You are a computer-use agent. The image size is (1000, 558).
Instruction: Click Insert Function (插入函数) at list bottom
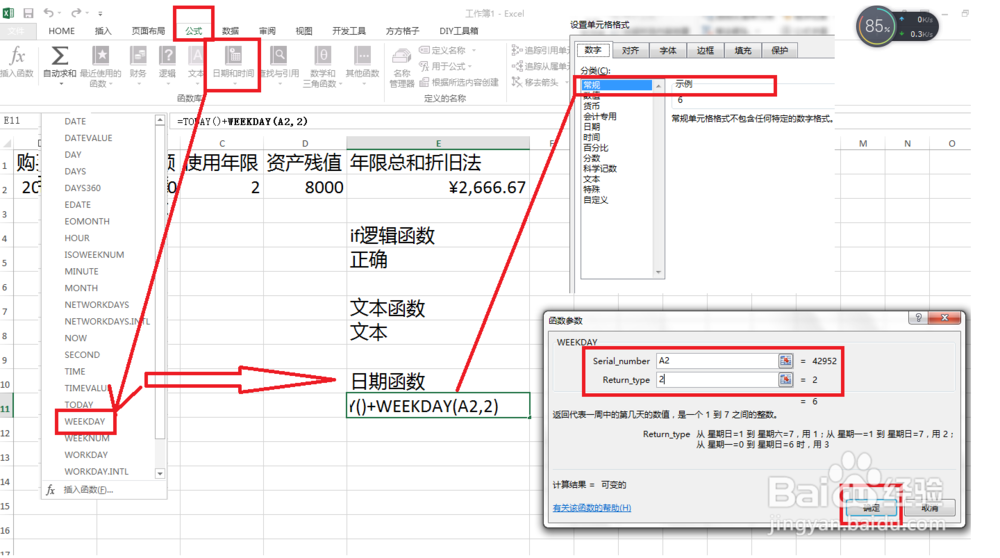[89, 490]
